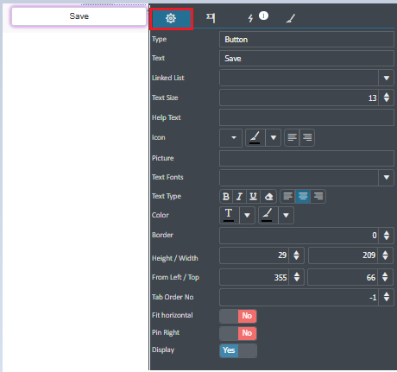Click the Save button on the canvas
The width and height of the screenshot is (397, 372).
[x=79, y=16]
